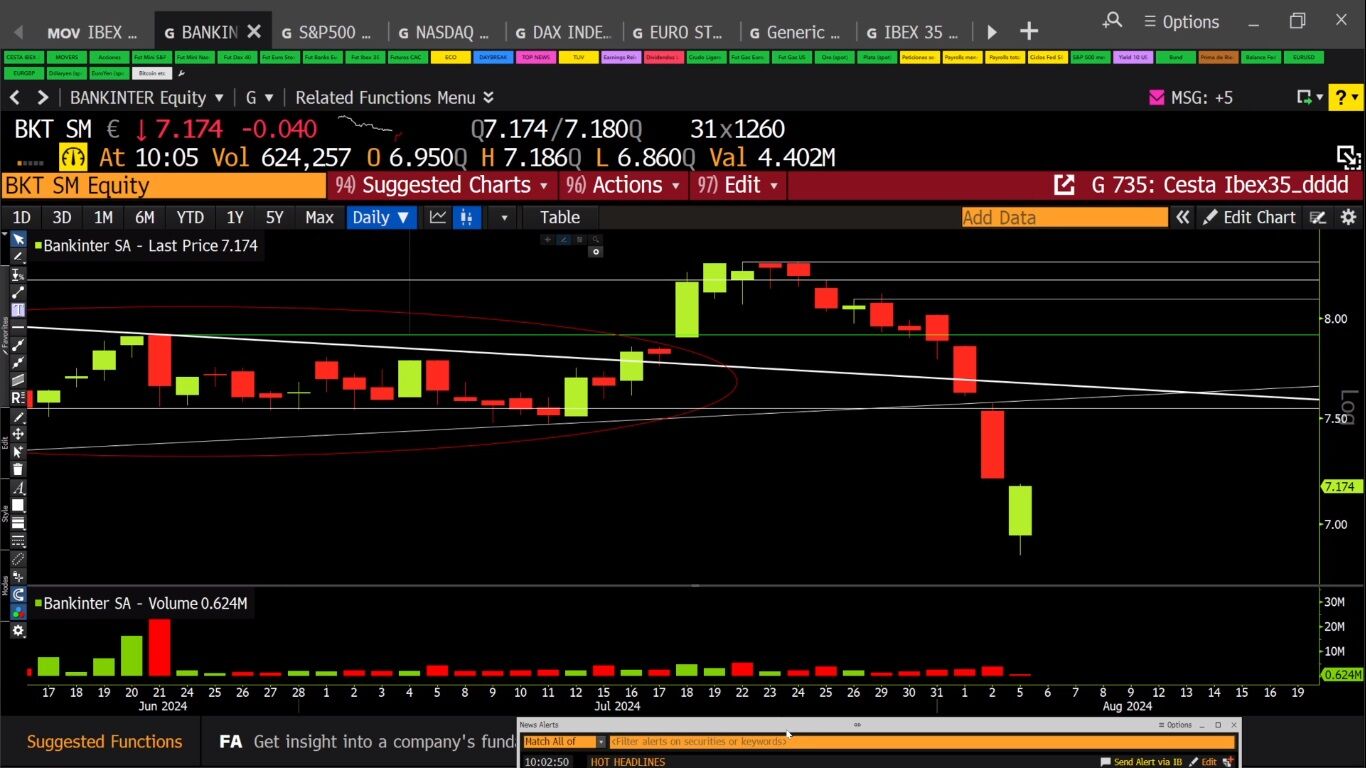Click green Bankinter SA Last Price legend swatch
This screenshot has width=1366, height=768.
point(38,245)
